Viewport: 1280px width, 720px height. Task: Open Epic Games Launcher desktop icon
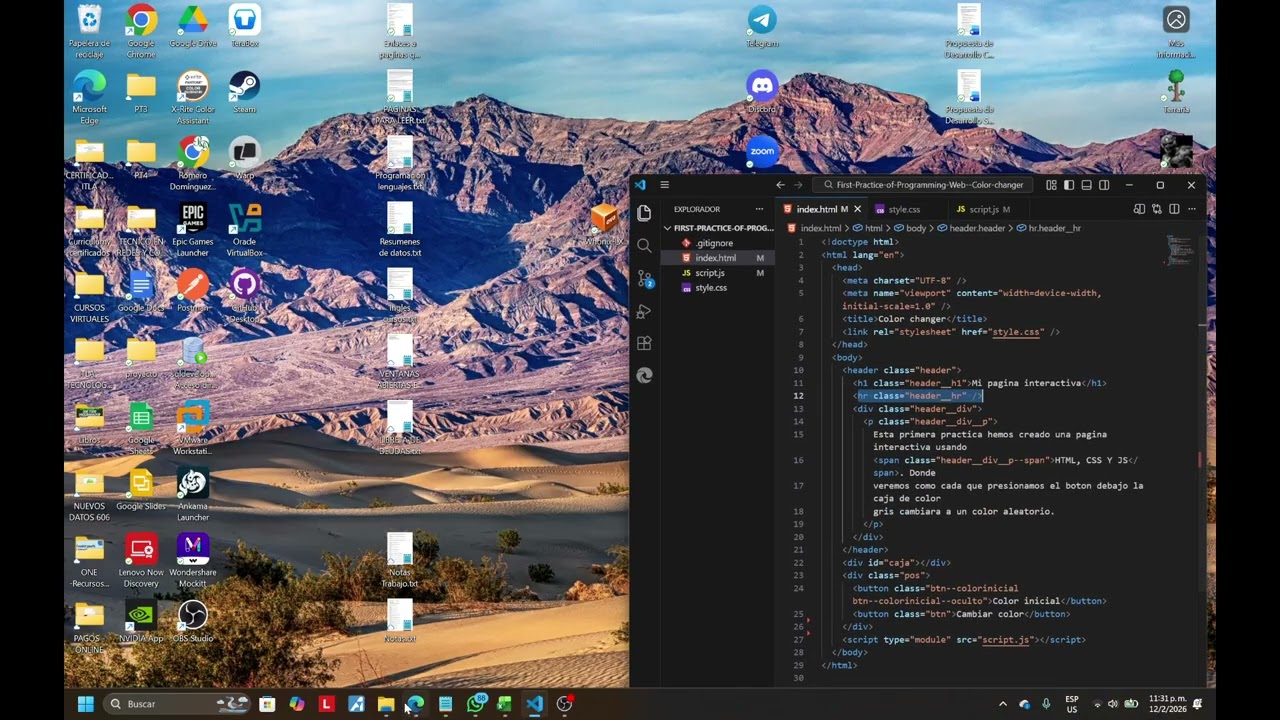(193, 230)
